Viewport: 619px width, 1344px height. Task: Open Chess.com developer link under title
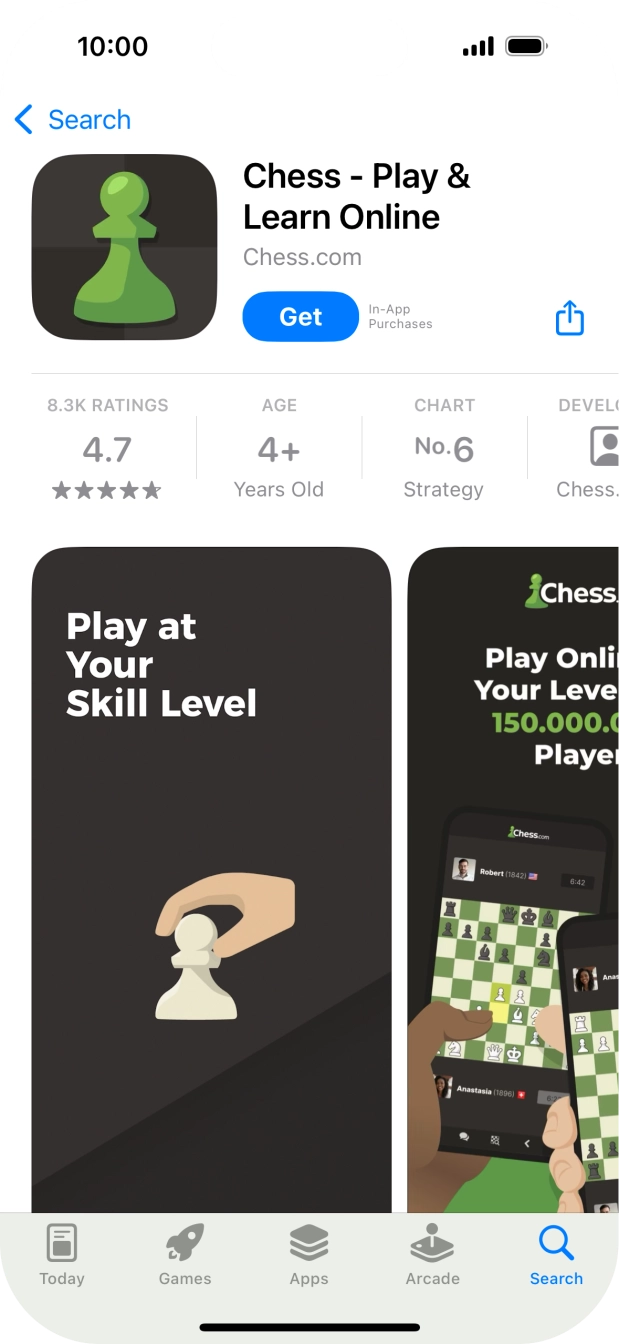click(x=302, y=257)
